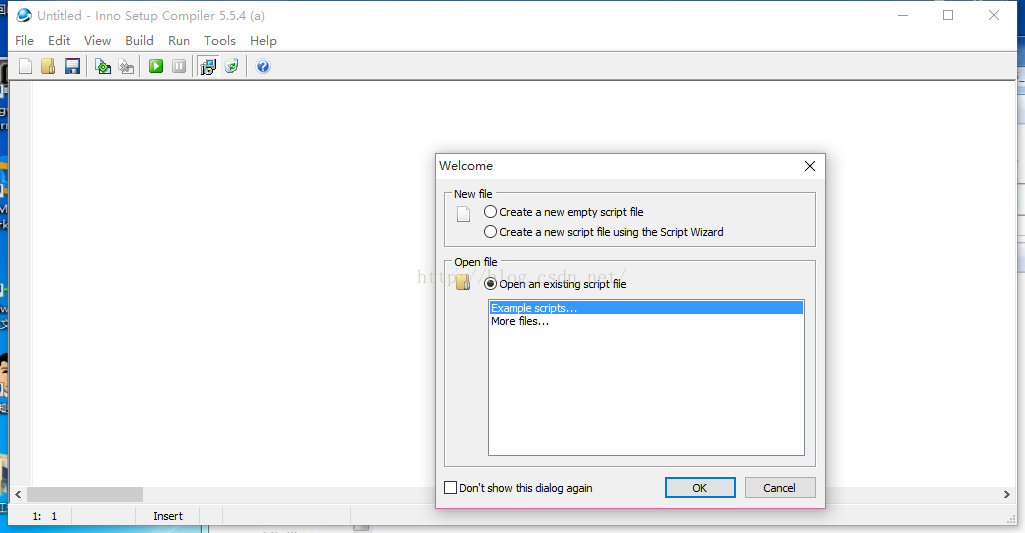1025x533 pixels.
Task: Open the Tools menu
Action: pyautogui.click(x=220, y=41)
